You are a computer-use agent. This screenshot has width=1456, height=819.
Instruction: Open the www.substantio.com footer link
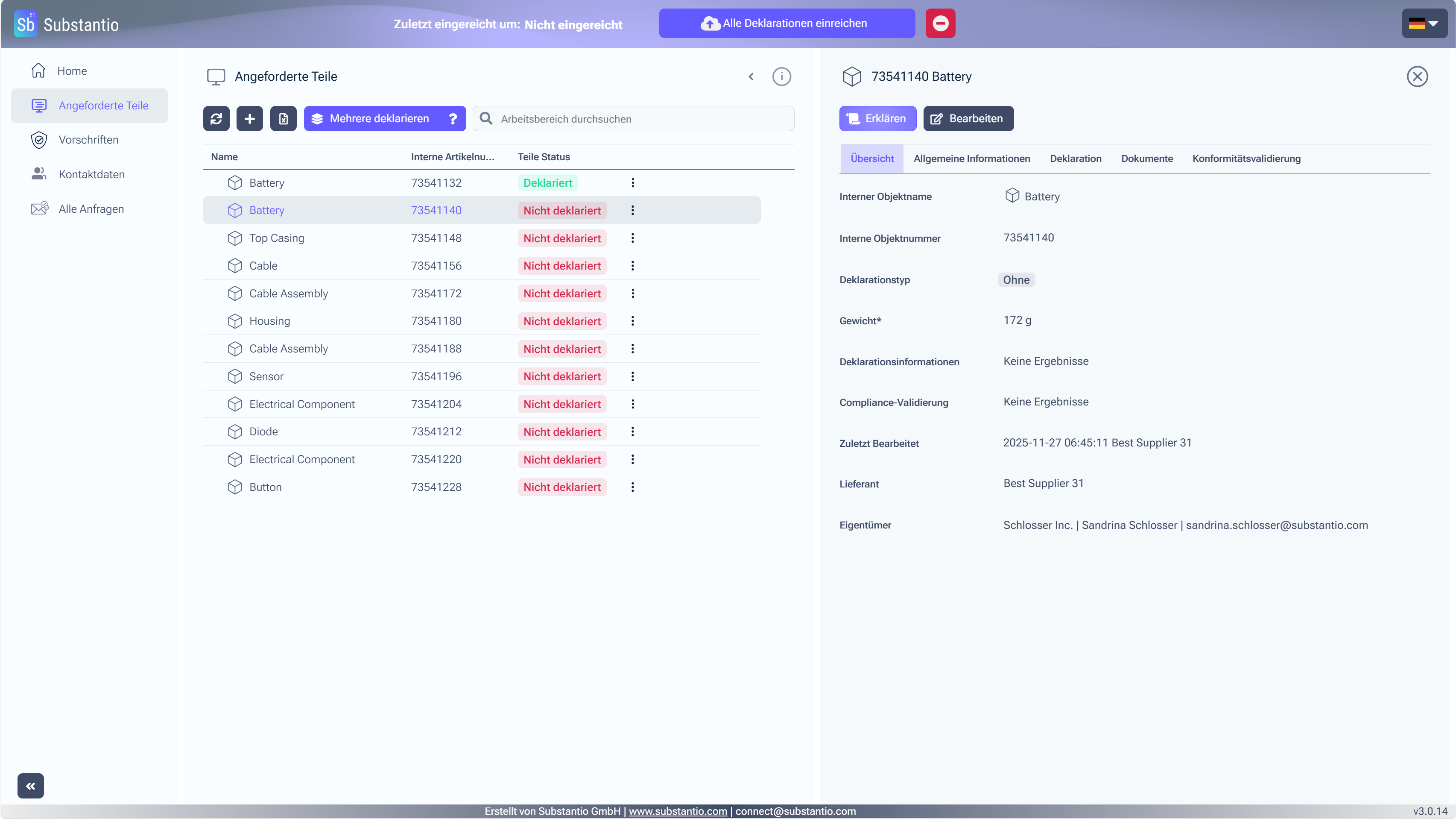(677, 811)
